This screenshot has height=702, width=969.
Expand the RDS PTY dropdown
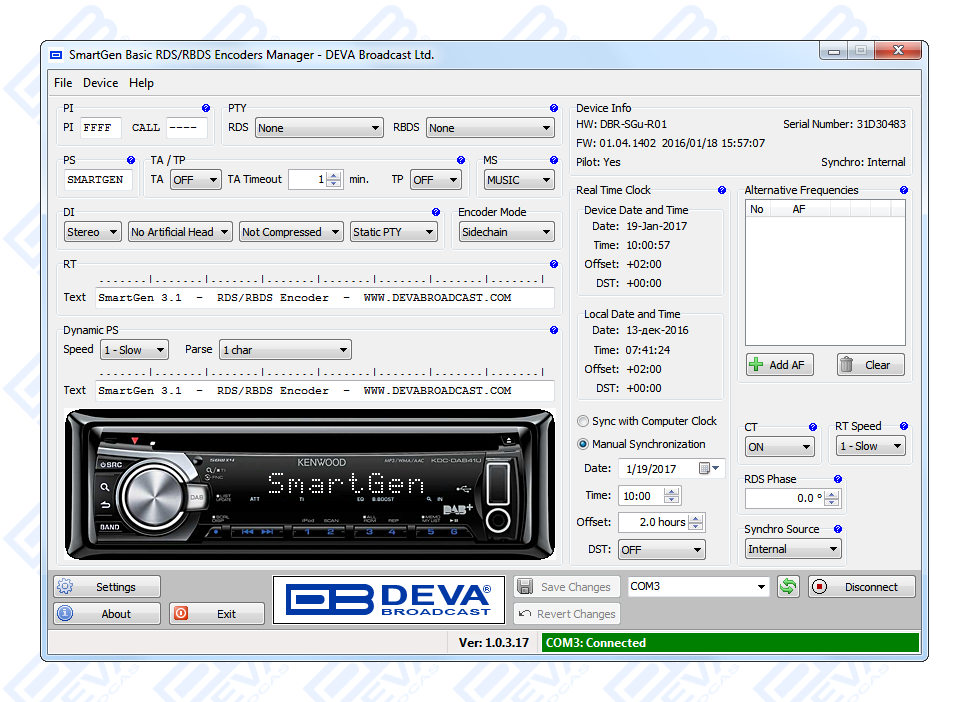319,128
